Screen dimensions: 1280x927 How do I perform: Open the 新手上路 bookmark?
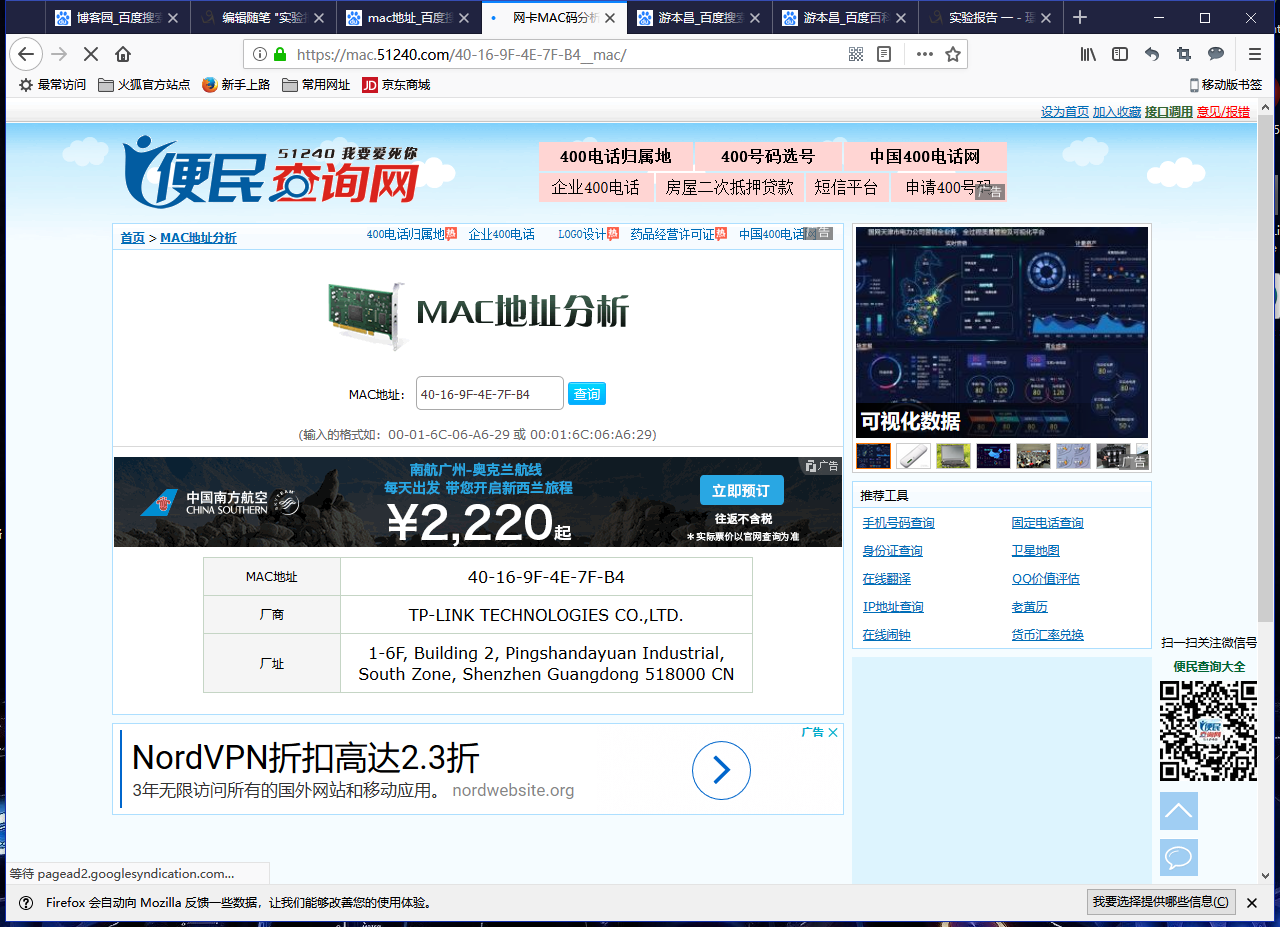pos(236,85)
